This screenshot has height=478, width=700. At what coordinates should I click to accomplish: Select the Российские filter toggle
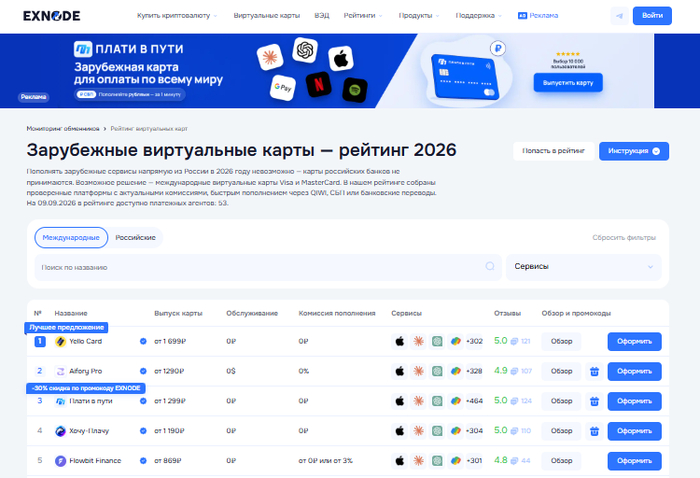point(135,237)
